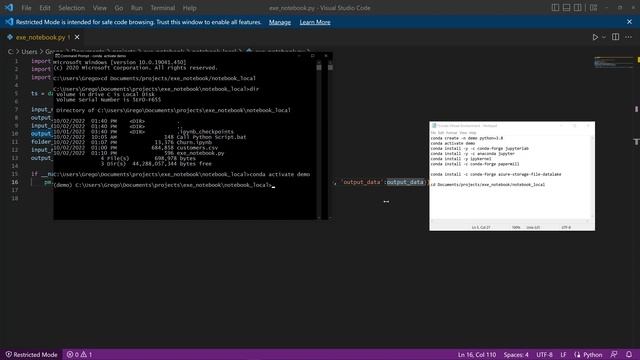Open the Format menu in Notepad
640x360 pixels.
click(x=451, y=133)
